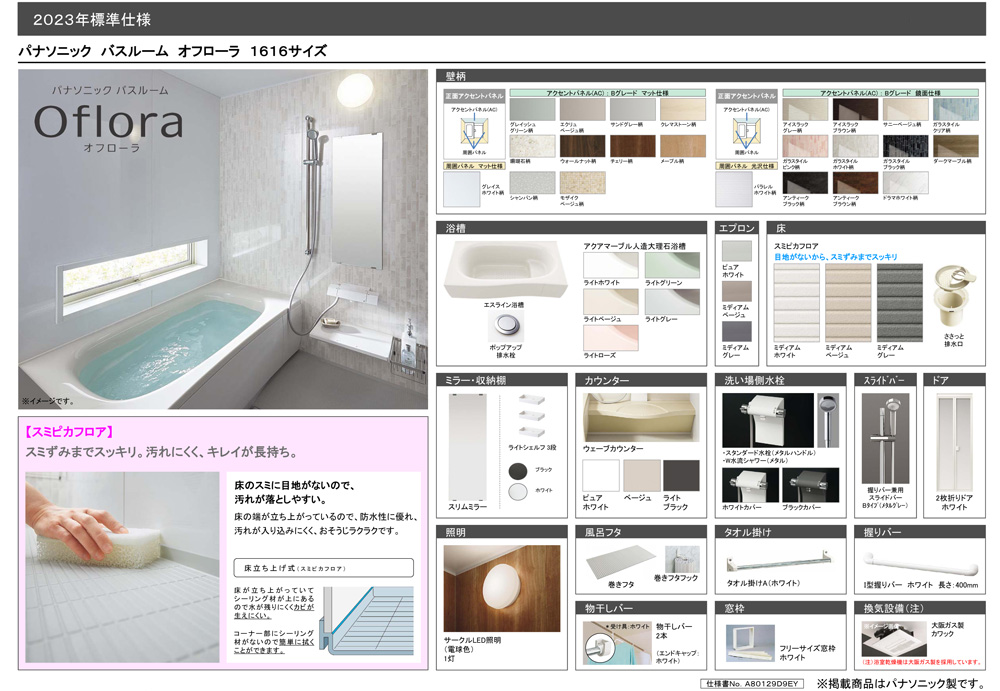Choose the ミディアムベージュ apron swatch
Screen dimensions: 1000x691
tap(737, 291)
